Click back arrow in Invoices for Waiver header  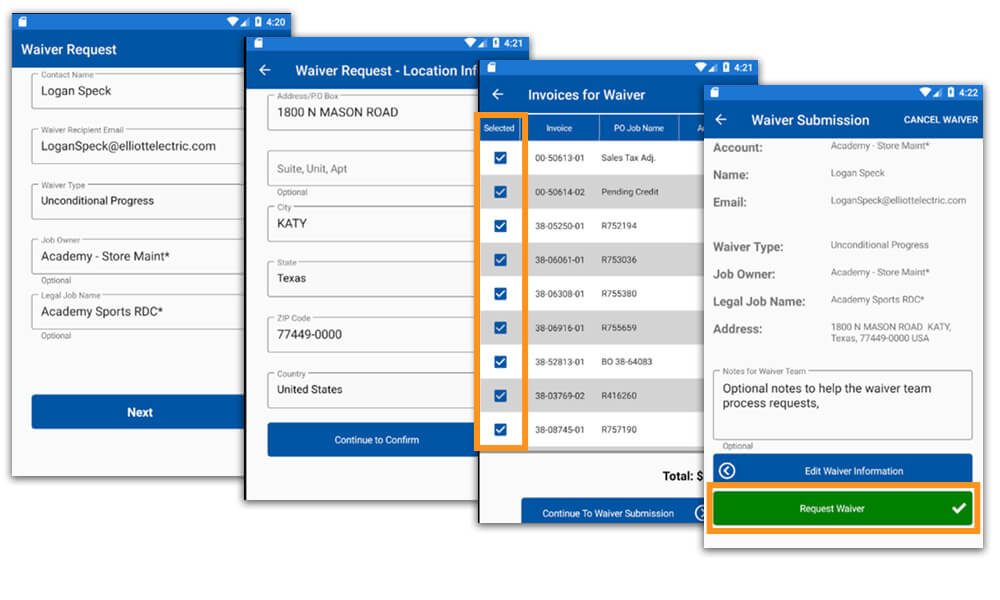pos(497,95)
